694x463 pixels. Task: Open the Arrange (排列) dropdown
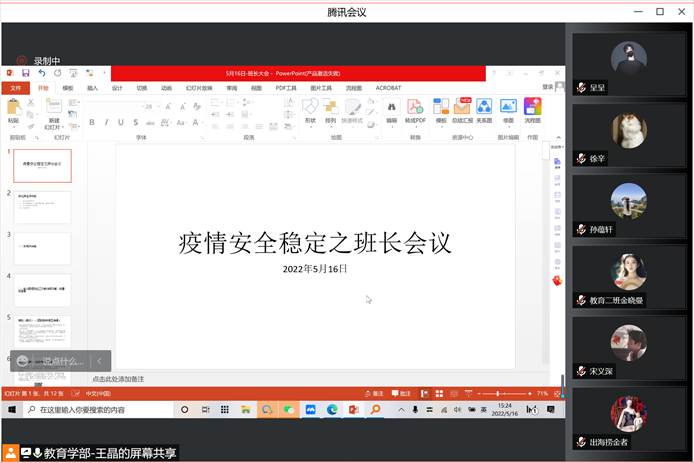[331, 111]
